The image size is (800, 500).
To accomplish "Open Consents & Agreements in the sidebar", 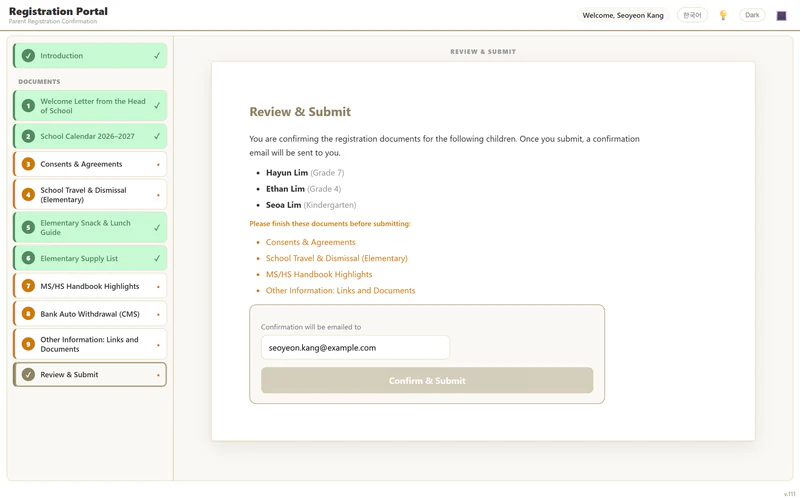I will (90, 164).
